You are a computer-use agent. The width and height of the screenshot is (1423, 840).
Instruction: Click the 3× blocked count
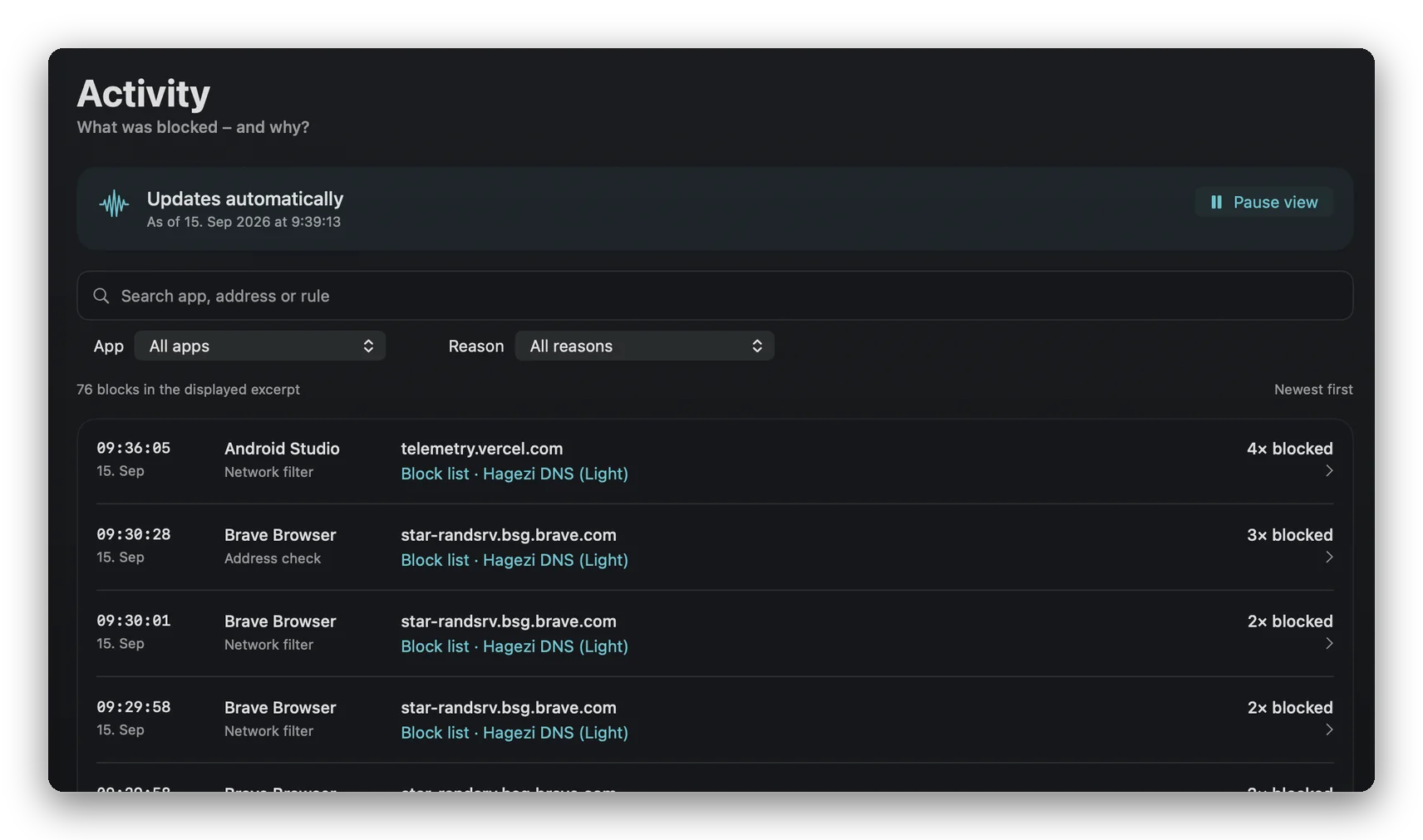(1290, 535)
